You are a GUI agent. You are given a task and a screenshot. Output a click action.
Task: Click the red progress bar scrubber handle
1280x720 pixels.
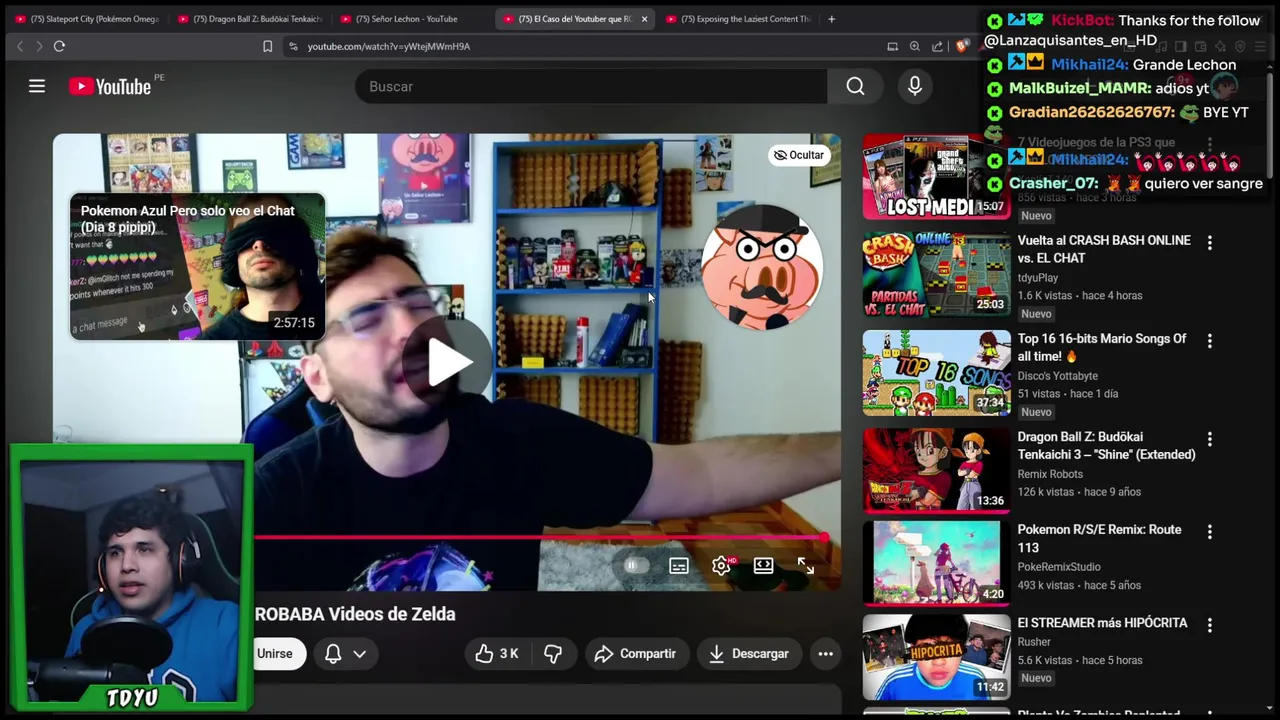click(x=824, y=538)
